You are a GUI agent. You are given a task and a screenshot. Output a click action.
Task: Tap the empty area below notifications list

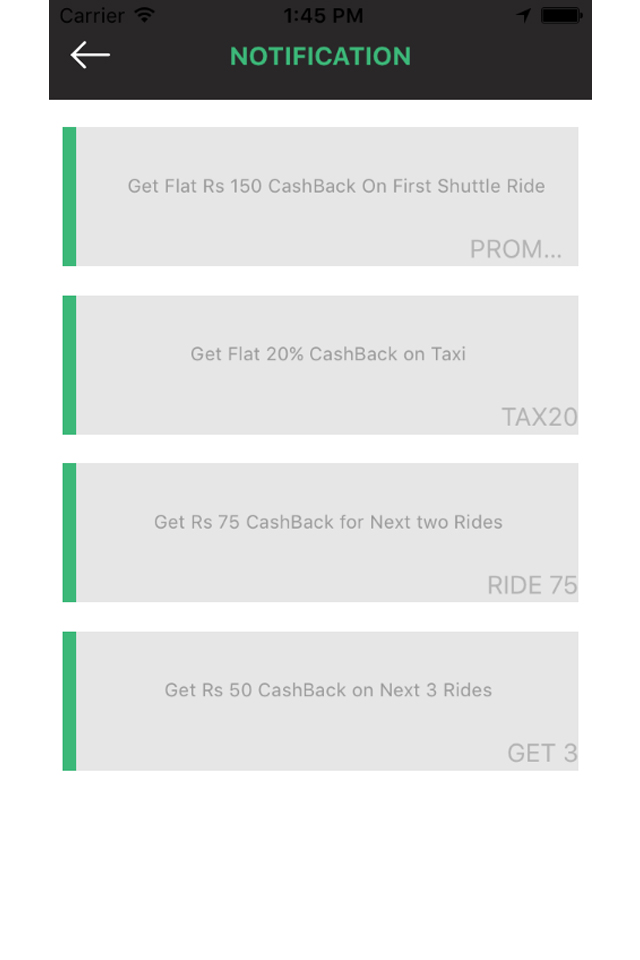pyautogui.click(x=320, y=863)
